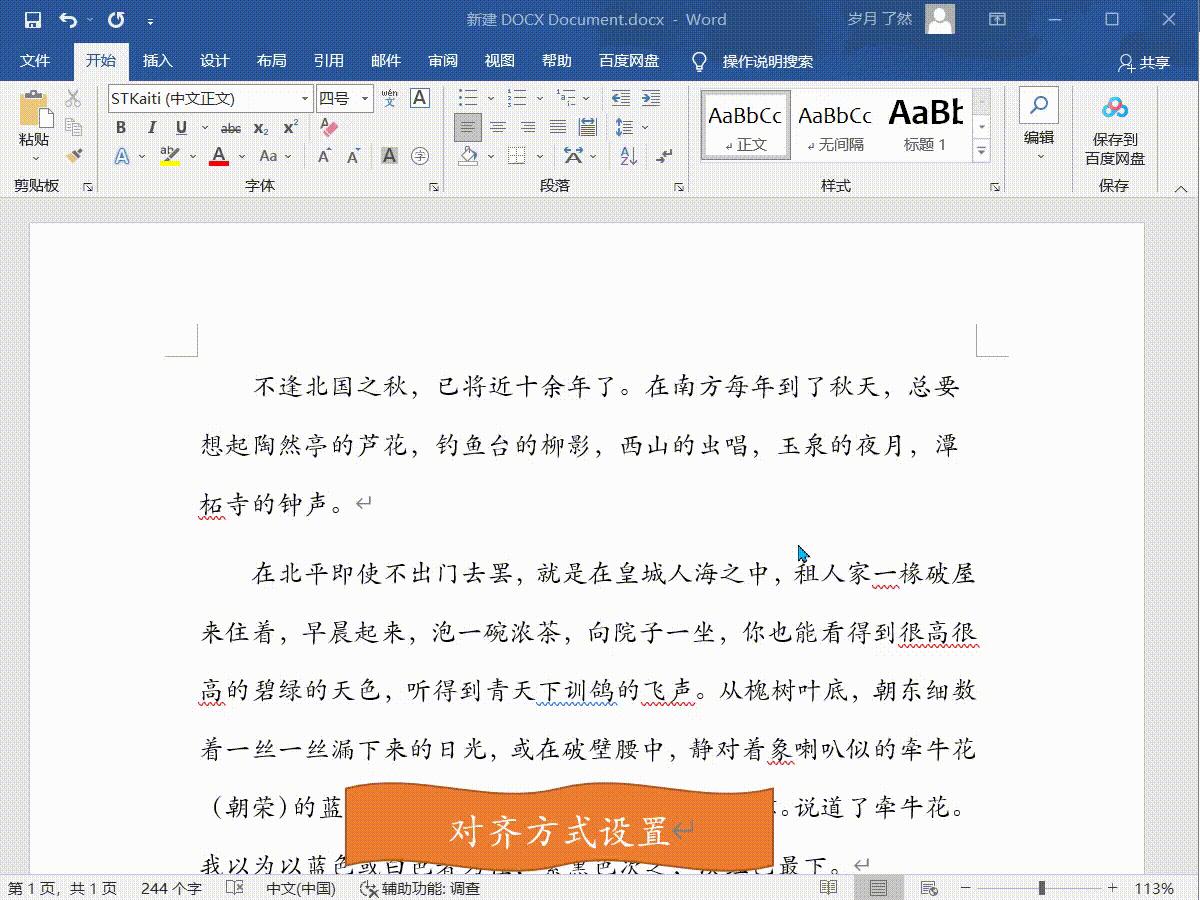
Task: Switch to the 插入 ribbon tab
Action: 157,60
